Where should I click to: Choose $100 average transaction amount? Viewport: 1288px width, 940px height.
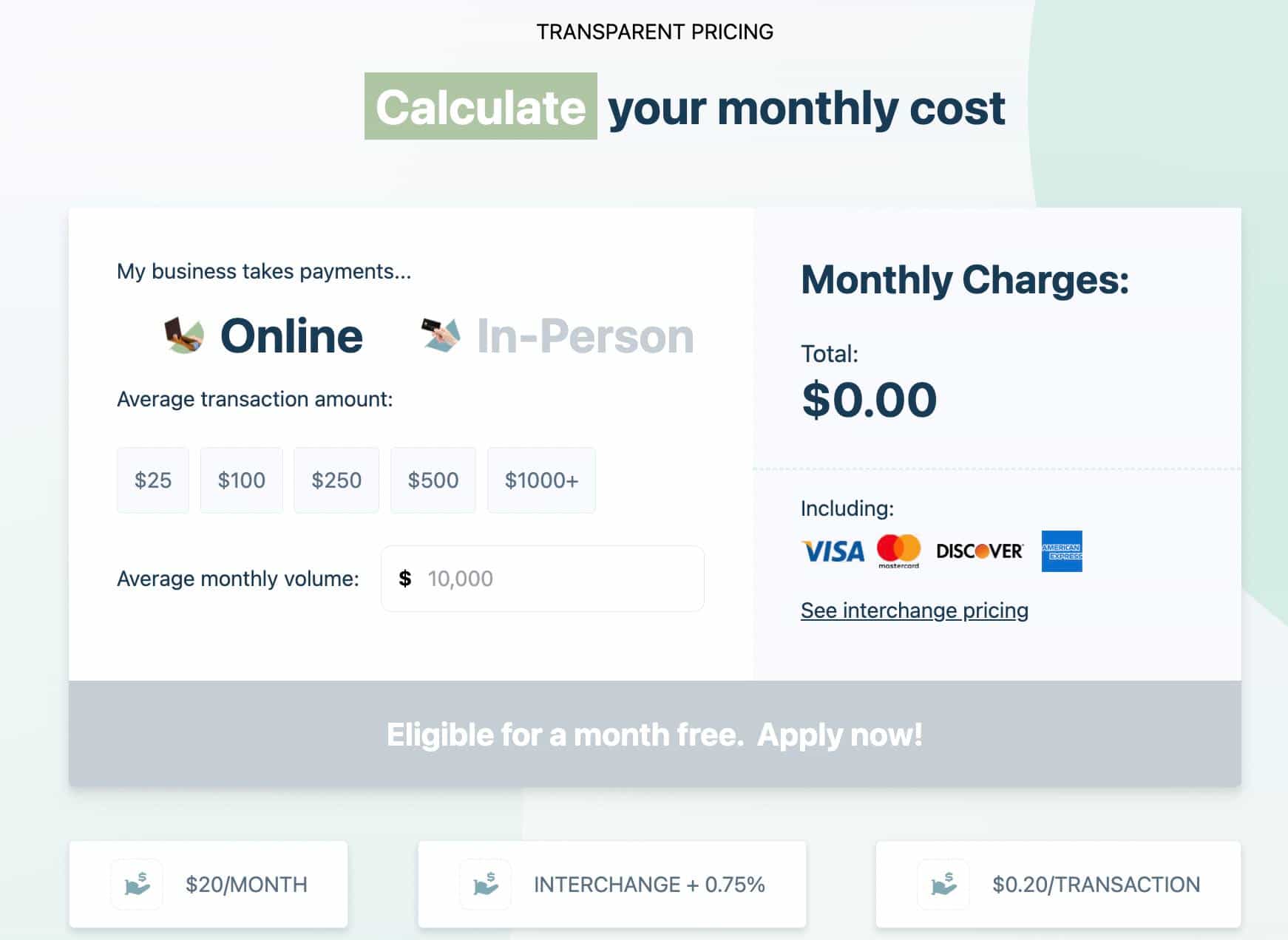coord(241,480)
